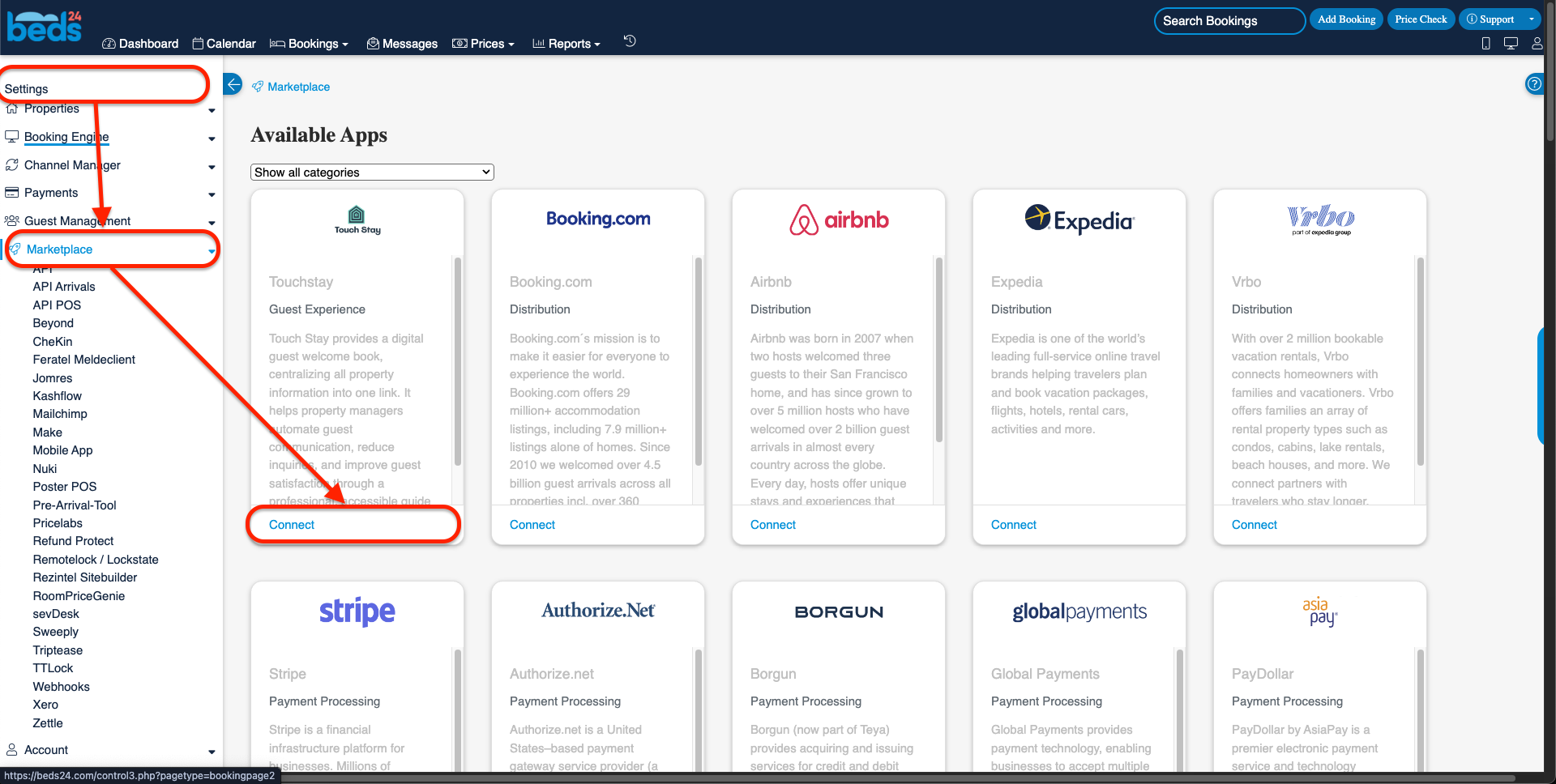Image resolution: width=1556 pixels, height=784 pixels.
Task: Click the Channel Manager sync icon
Action: tap(11, 165)
